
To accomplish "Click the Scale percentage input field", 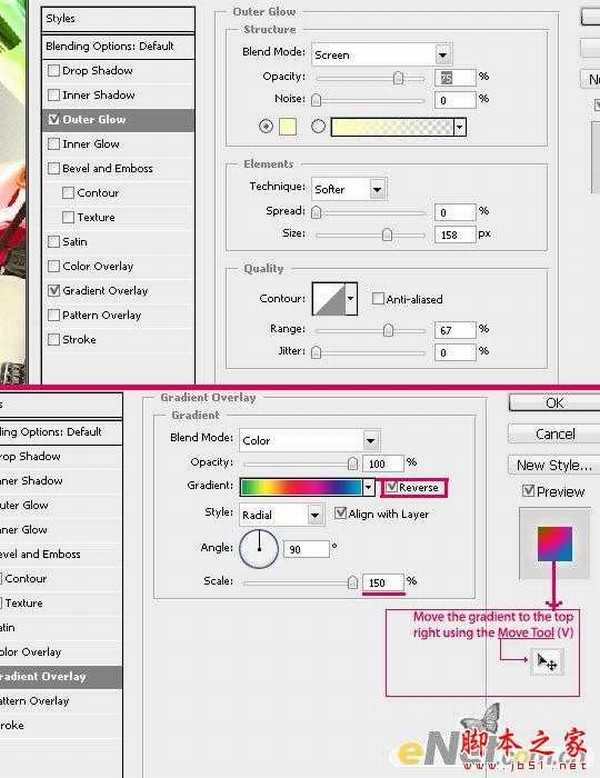I will click(382, 582).
